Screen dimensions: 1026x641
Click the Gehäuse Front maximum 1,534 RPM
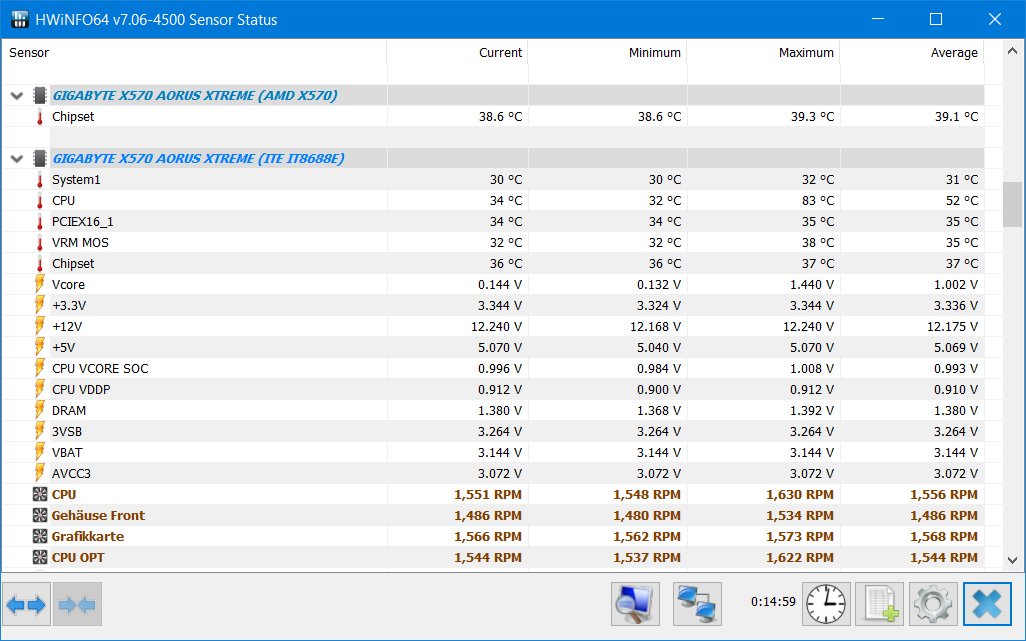point(800,515)
